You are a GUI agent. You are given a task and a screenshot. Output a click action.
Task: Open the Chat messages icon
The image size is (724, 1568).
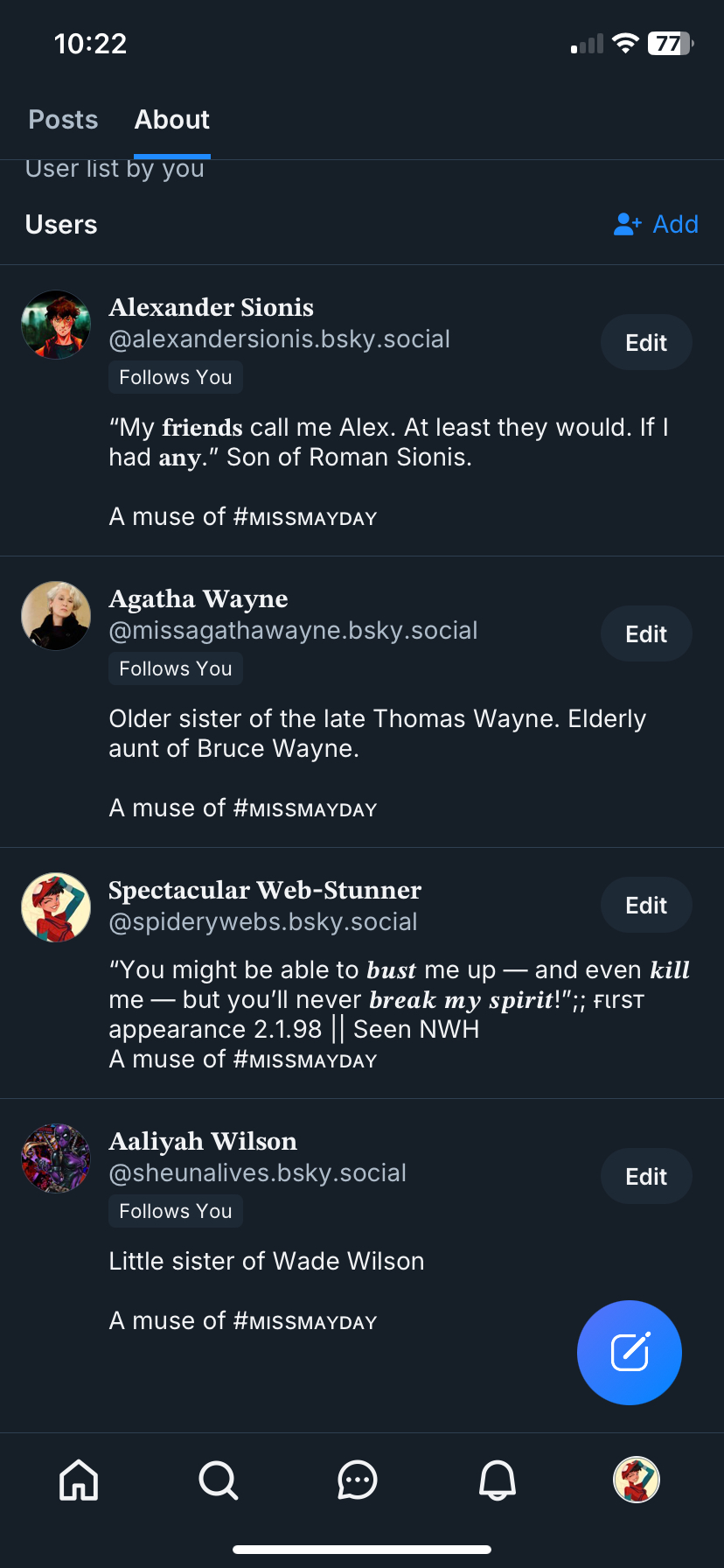[x=357, y=1480]
